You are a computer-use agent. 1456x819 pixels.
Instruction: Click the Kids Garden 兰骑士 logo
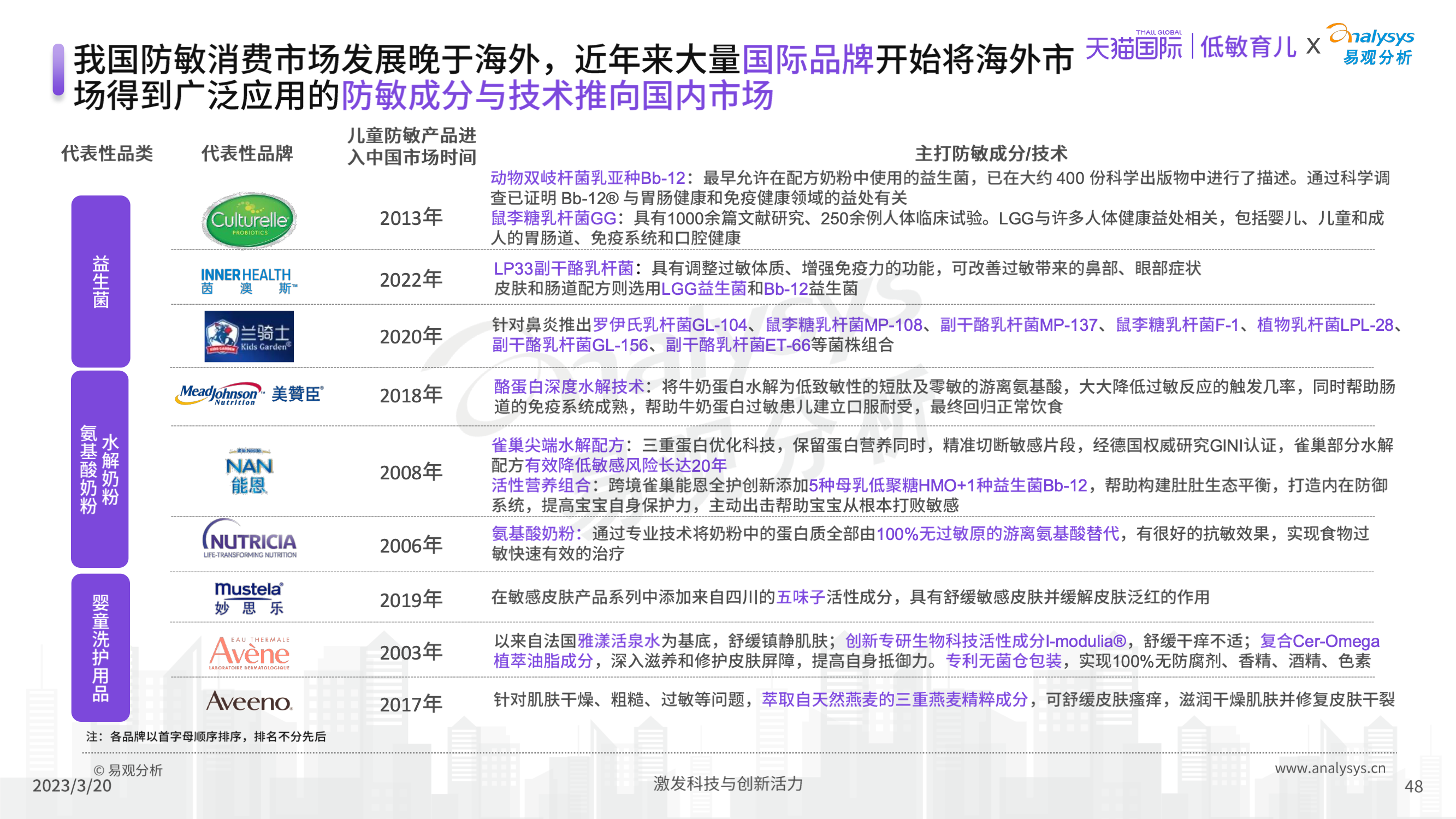(249, 336)
